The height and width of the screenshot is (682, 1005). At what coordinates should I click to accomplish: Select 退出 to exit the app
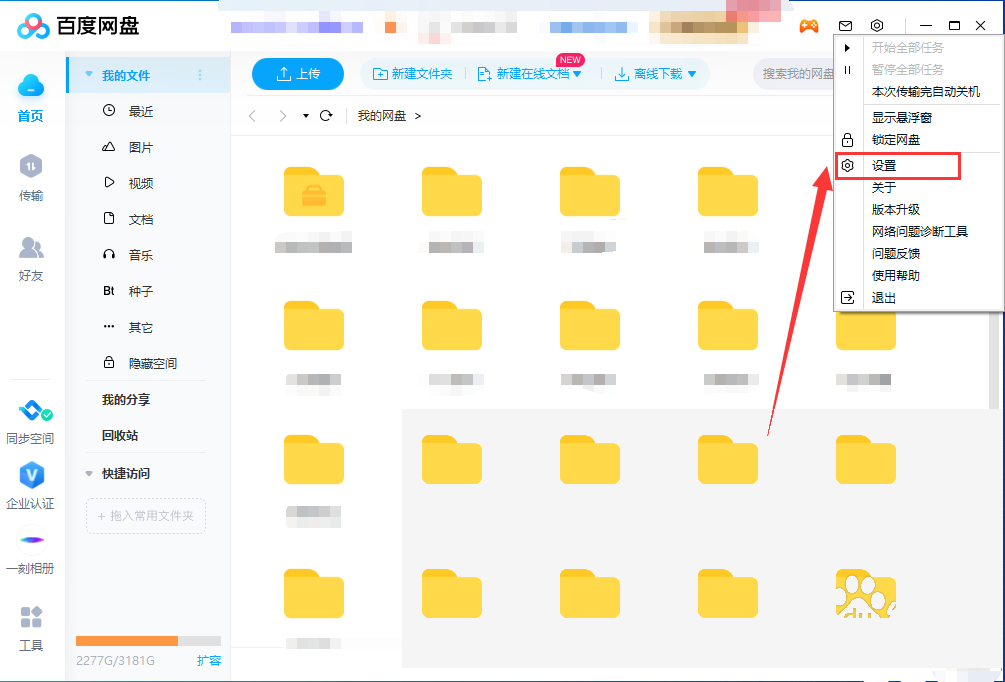883,298
